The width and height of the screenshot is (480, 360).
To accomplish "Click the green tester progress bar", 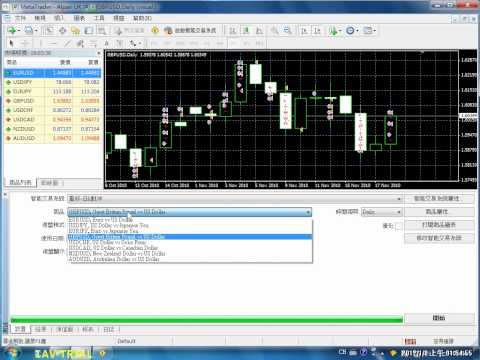I will (x=207, y=320).
